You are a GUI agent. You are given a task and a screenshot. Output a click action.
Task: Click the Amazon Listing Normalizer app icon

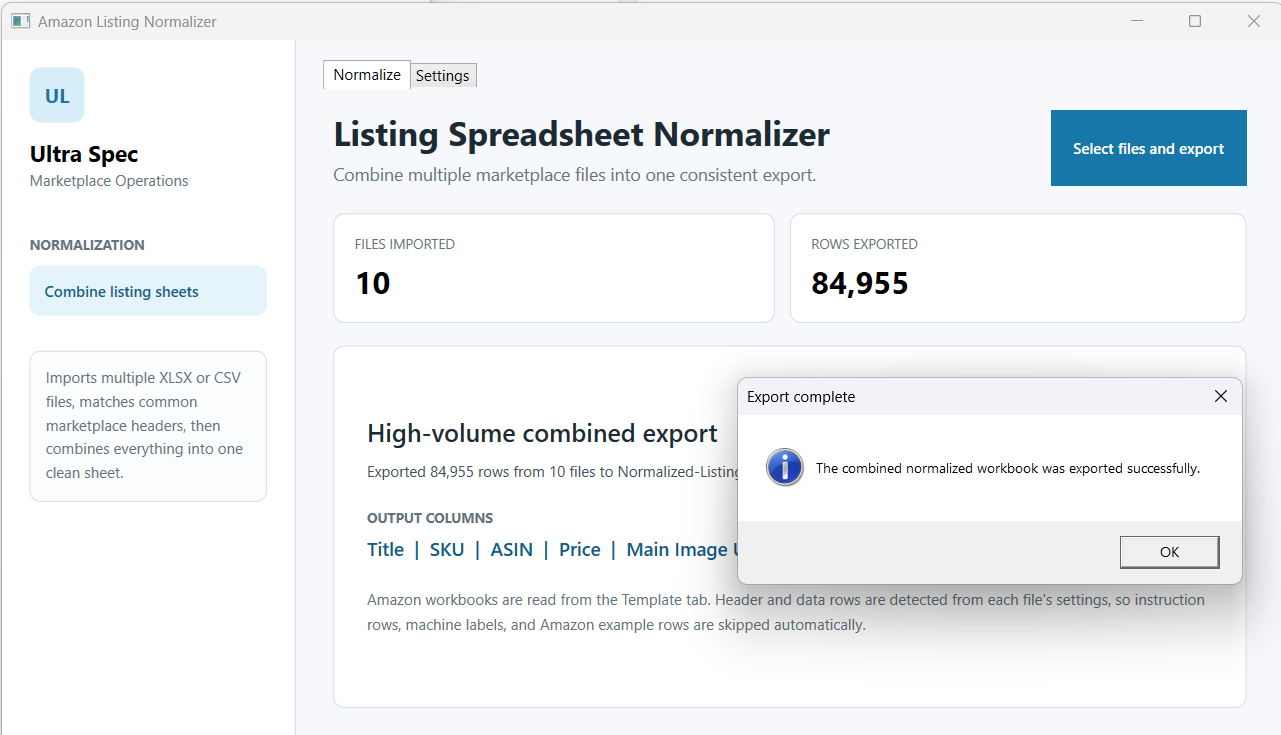pyautogui.click(x=20, y=21)
